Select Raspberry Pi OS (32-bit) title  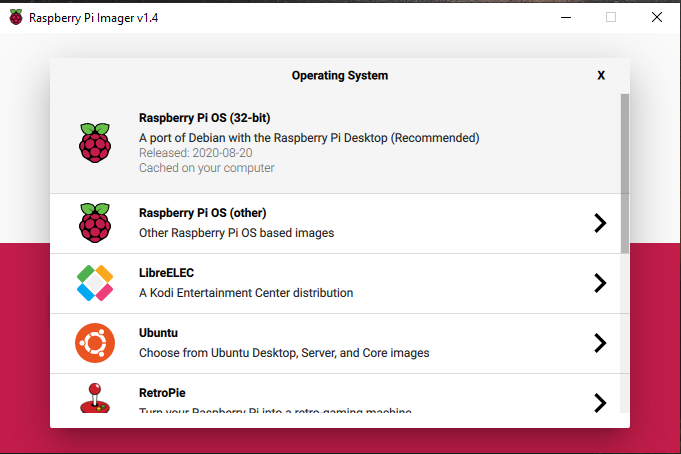point(205,118)
